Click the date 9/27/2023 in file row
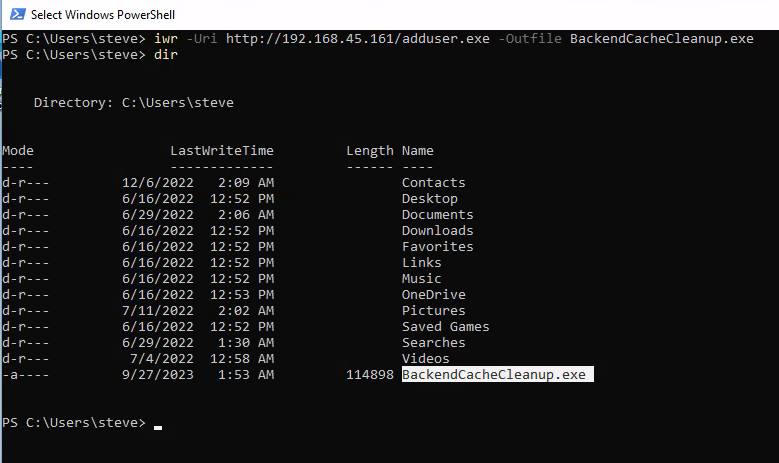Image resolution: width=779 pixels, height=463 pixels. point(158,375)
